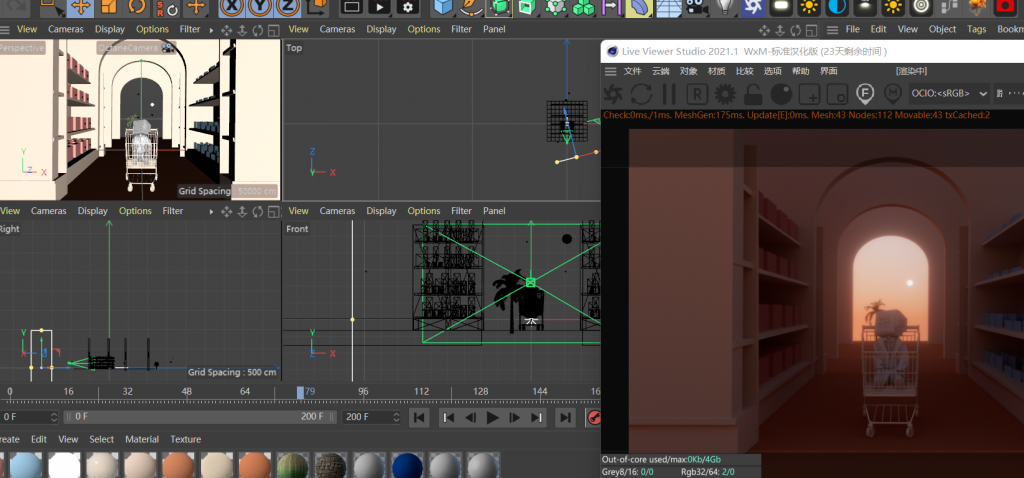Toggle the Live Viewer camera lock icon
The image size is (1024, 478).
click(753, 93)
